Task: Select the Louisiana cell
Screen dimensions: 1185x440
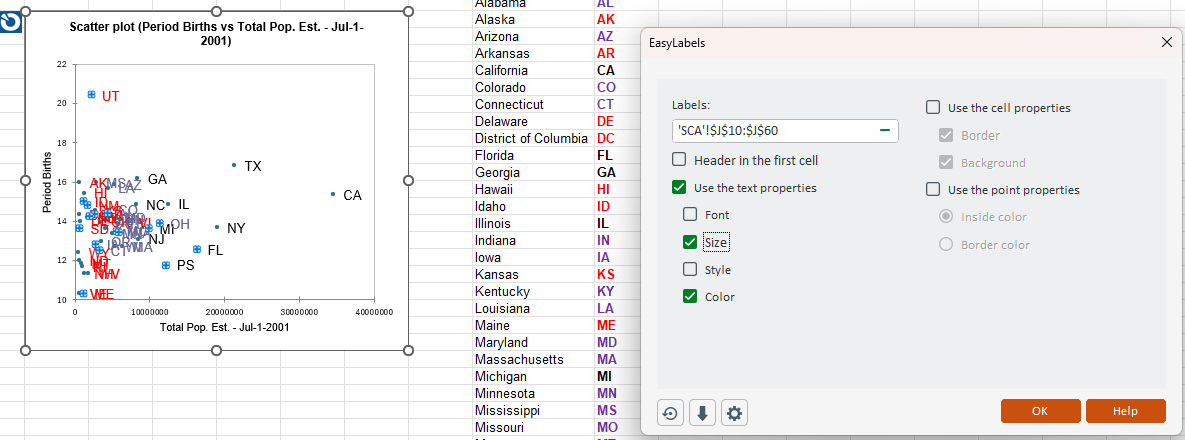Action: point(532,308)
